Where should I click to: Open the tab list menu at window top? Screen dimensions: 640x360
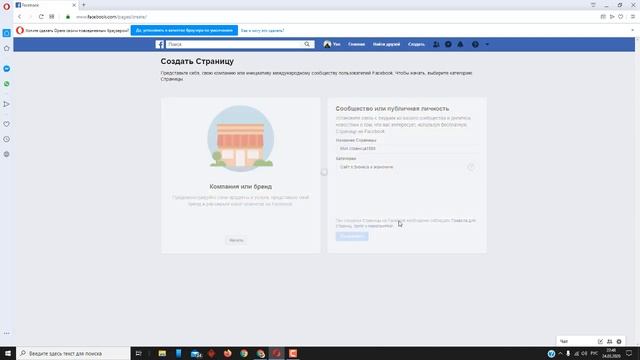coord(593,5)
